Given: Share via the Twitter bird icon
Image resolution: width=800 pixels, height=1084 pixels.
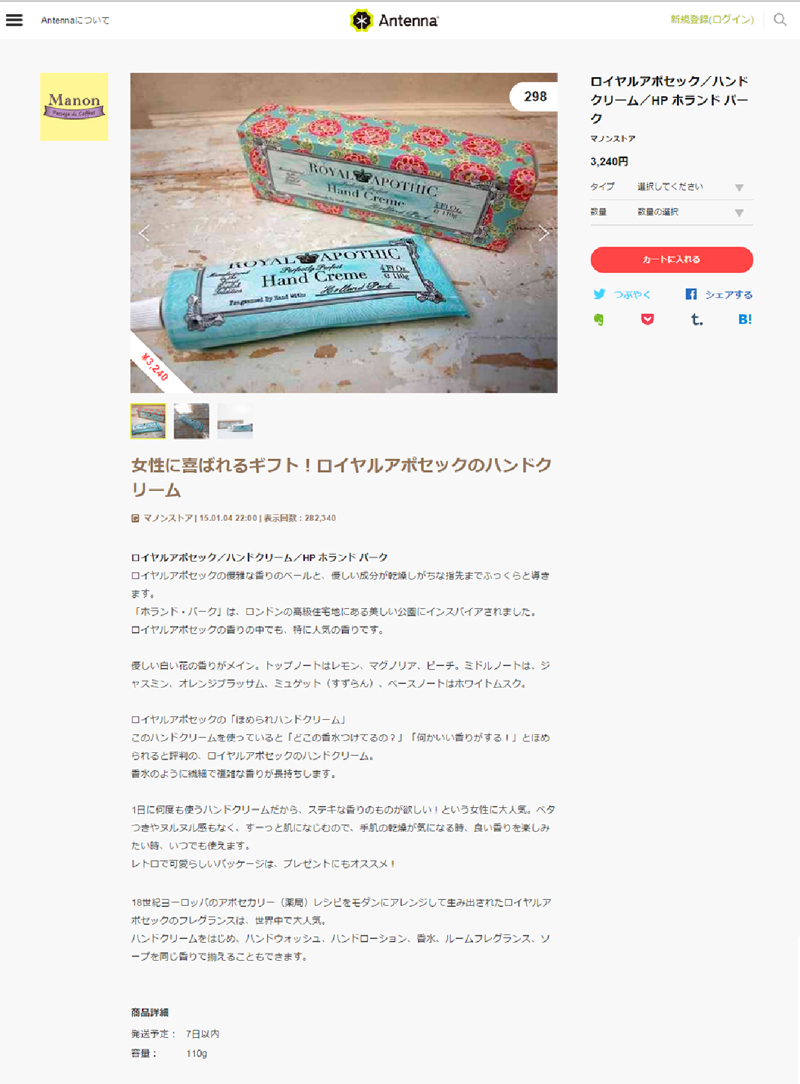Looking at the screenshot, I should click(x=599, y=294).
